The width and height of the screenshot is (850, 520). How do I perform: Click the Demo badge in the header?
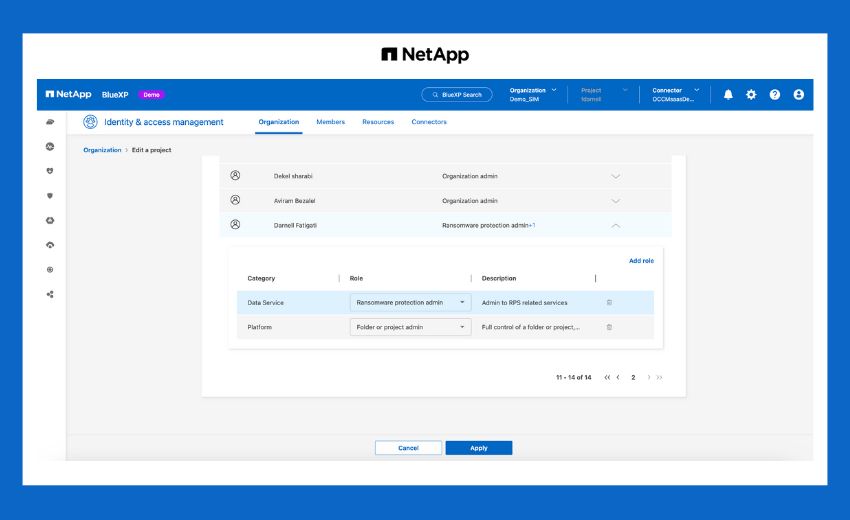coord(151,94)
